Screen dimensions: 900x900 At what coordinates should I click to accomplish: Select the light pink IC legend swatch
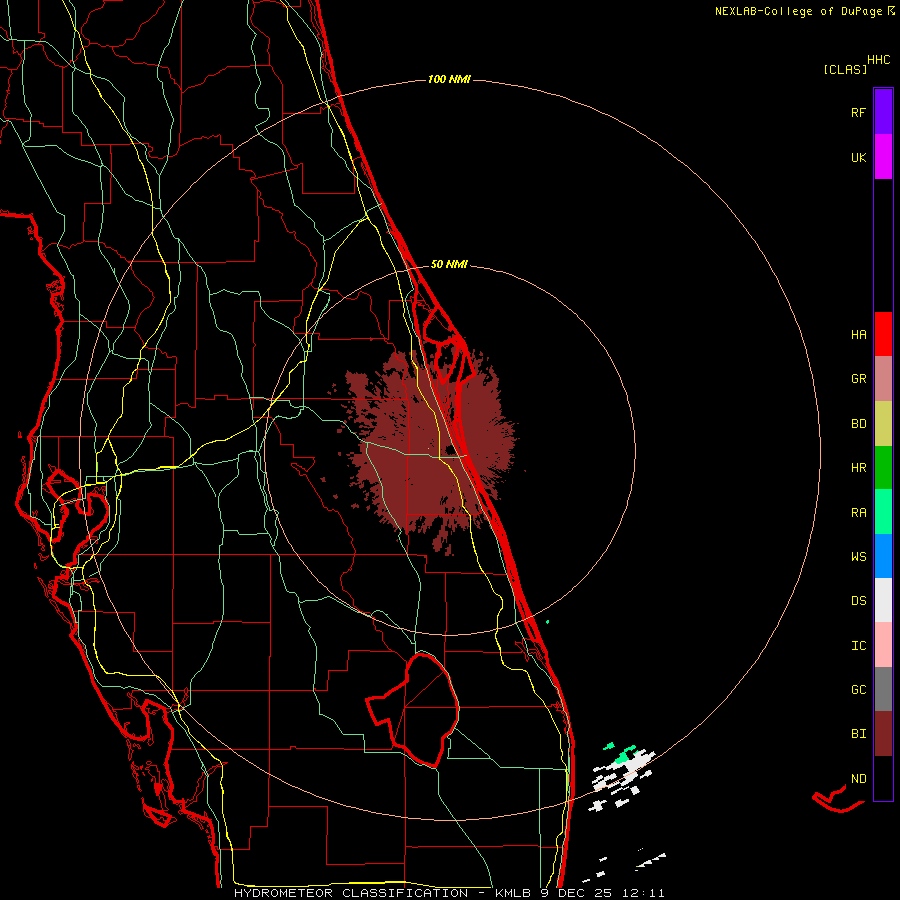883,645
